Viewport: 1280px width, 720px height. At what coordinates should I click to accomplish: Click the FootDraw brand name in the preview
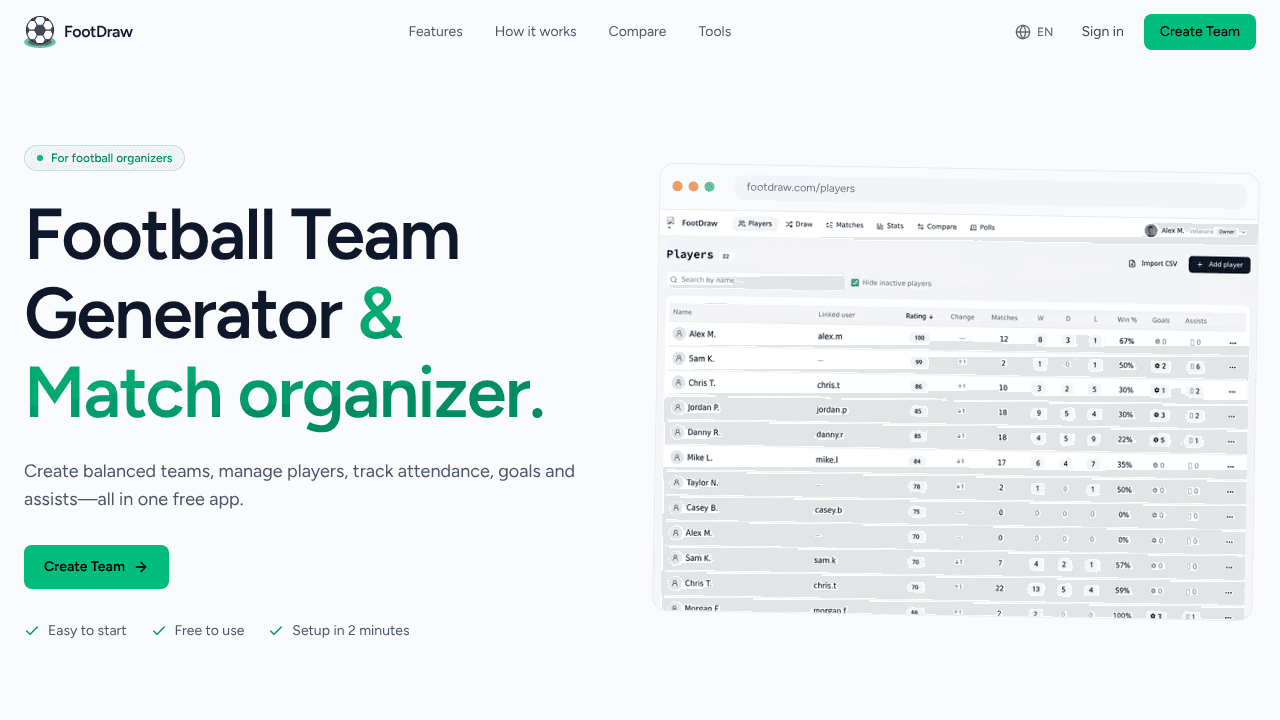pyautogui.click(x=700, y=223)
